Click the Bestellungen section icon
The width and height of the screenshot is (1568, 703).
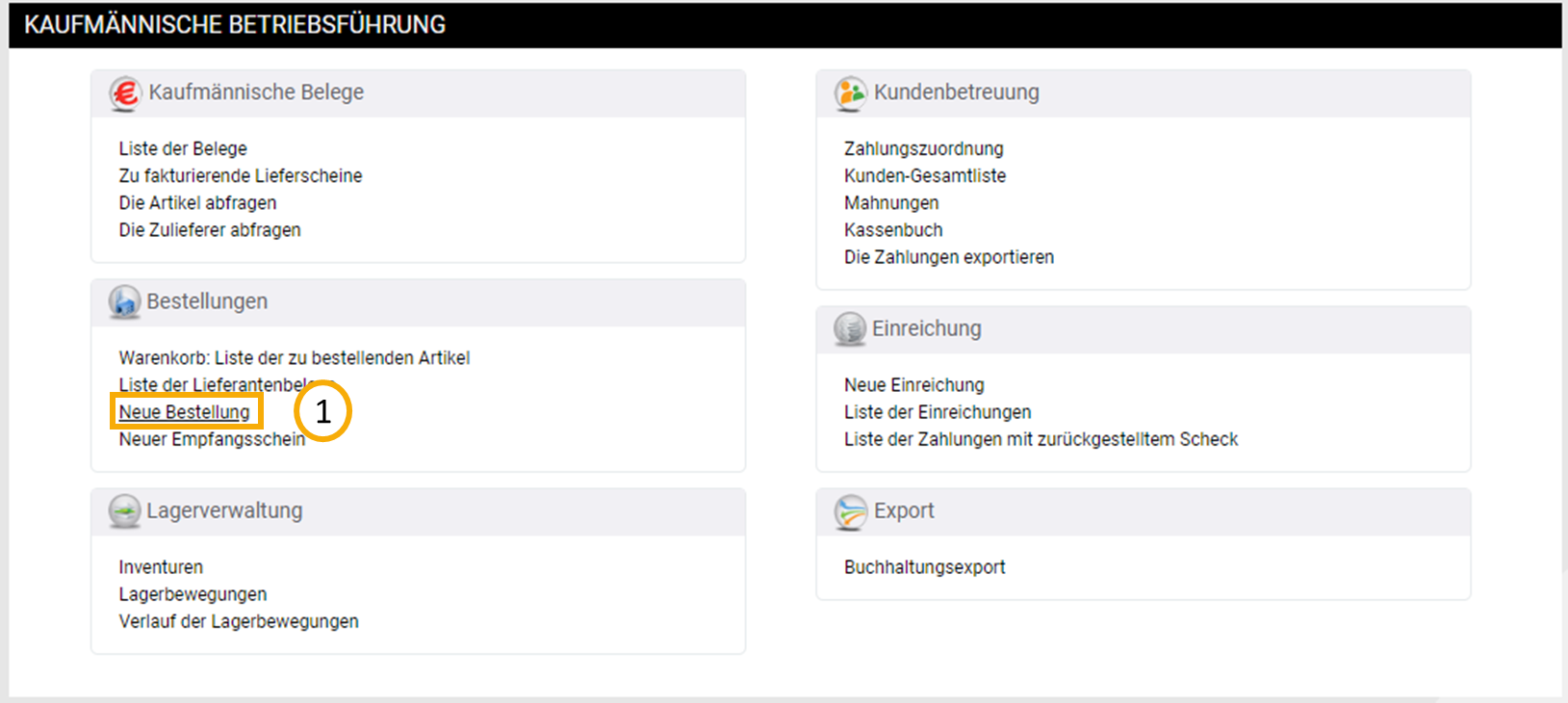click(124, 302)
